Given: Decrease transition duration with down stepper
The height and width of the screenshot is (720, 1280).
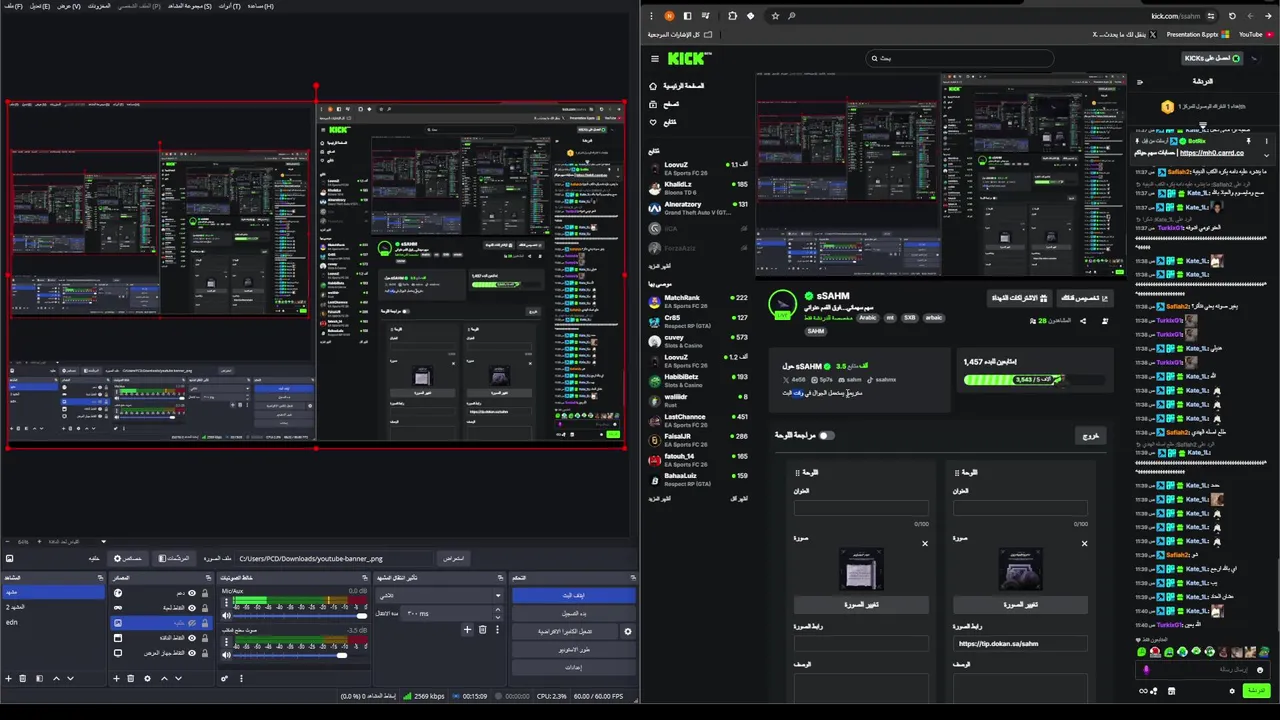Looking at the screenshot, I should point(497,617).
